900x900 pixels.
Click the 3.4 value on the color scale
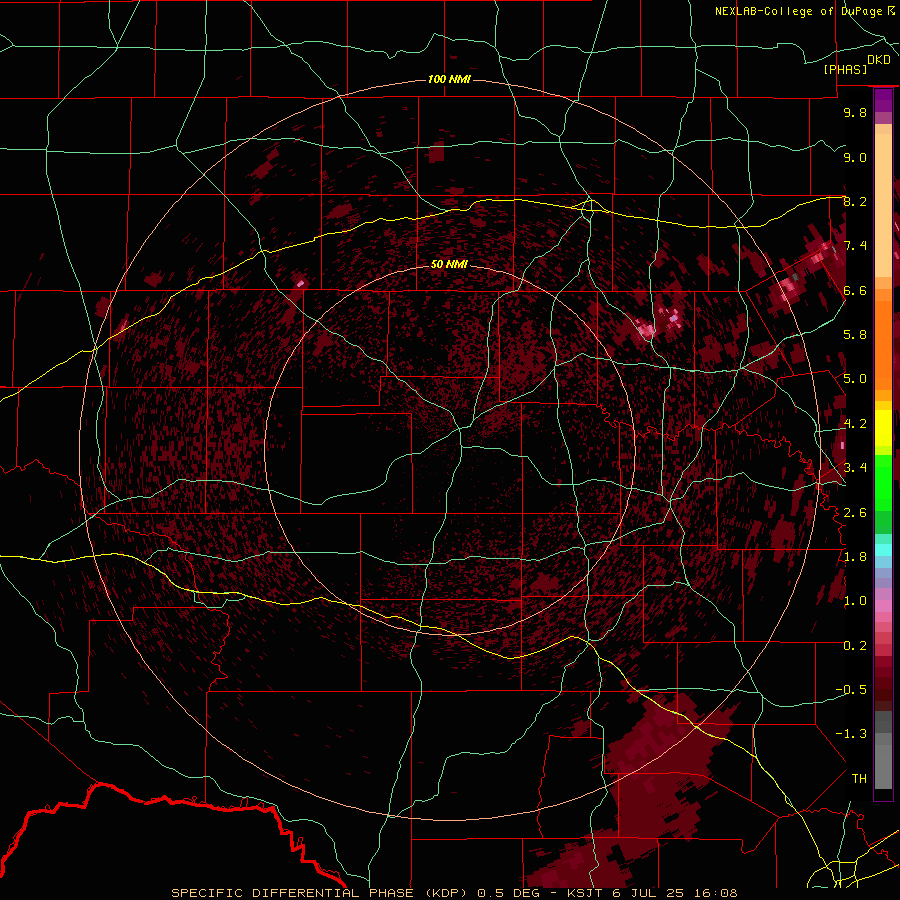[855, 468]
